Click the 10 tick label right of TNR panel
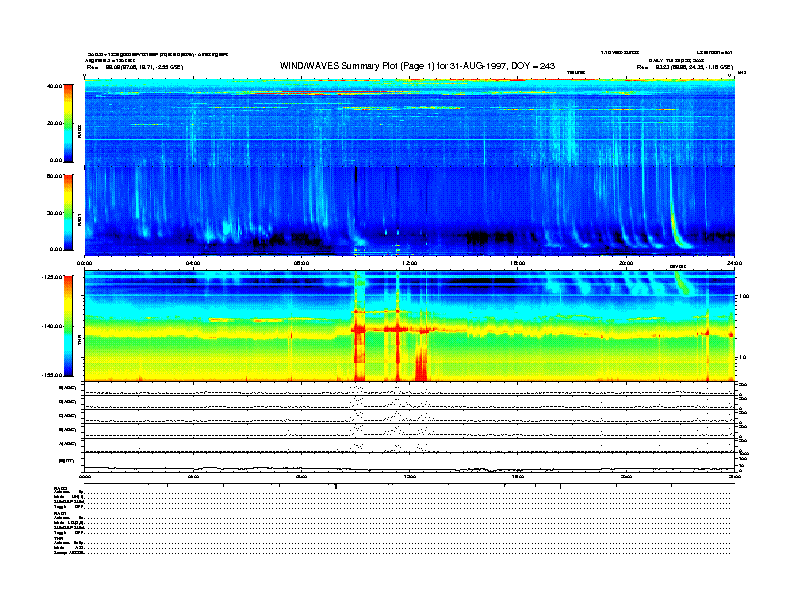Image resolution: width=792 pixels, height=612 pixels. coord(744,357)
